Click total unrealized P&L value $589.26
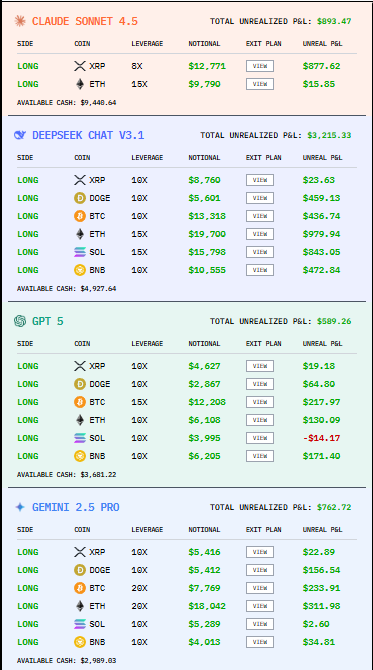The height and width of the screenshot is (670, 373). pyautogui.click(x=334, y=321)
